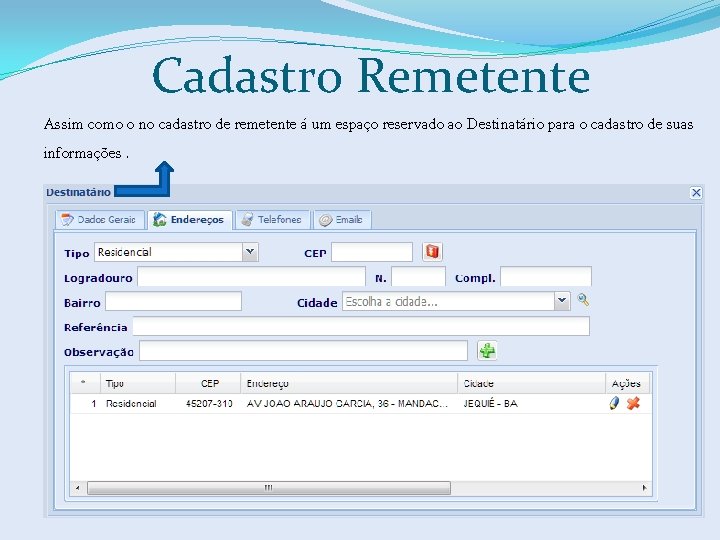
Task: Close the Destinatário dialog
Action: [x=696, y=192]
